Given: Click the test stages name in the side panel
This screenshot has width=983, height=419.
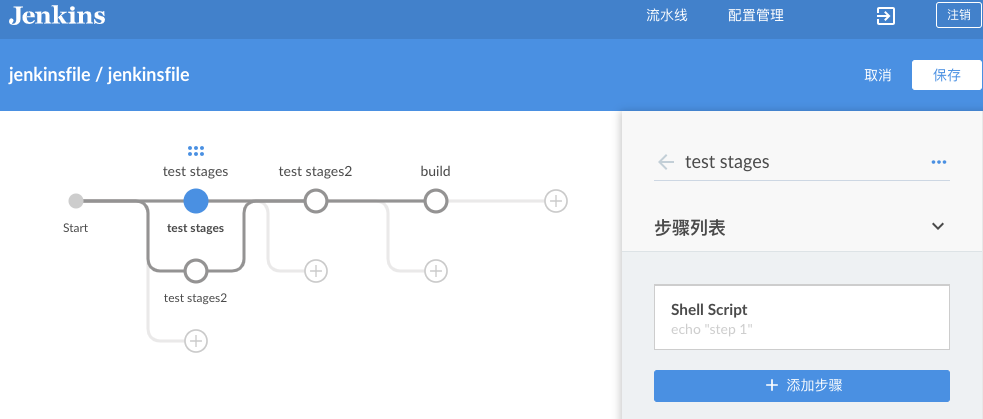Looking at the screenshot, I should [727, 162].
